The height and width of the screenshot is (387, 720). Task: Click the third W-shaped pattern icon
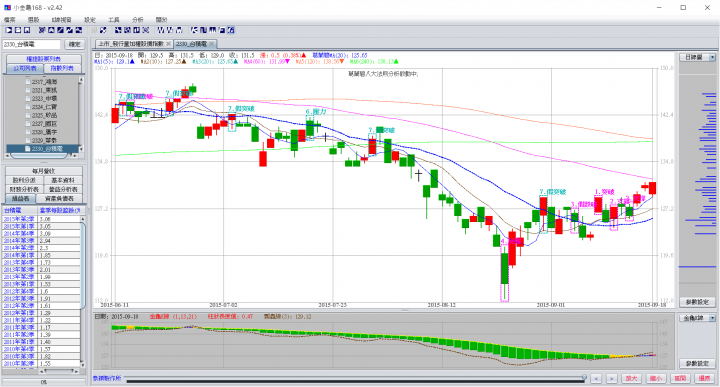[179, 30]
